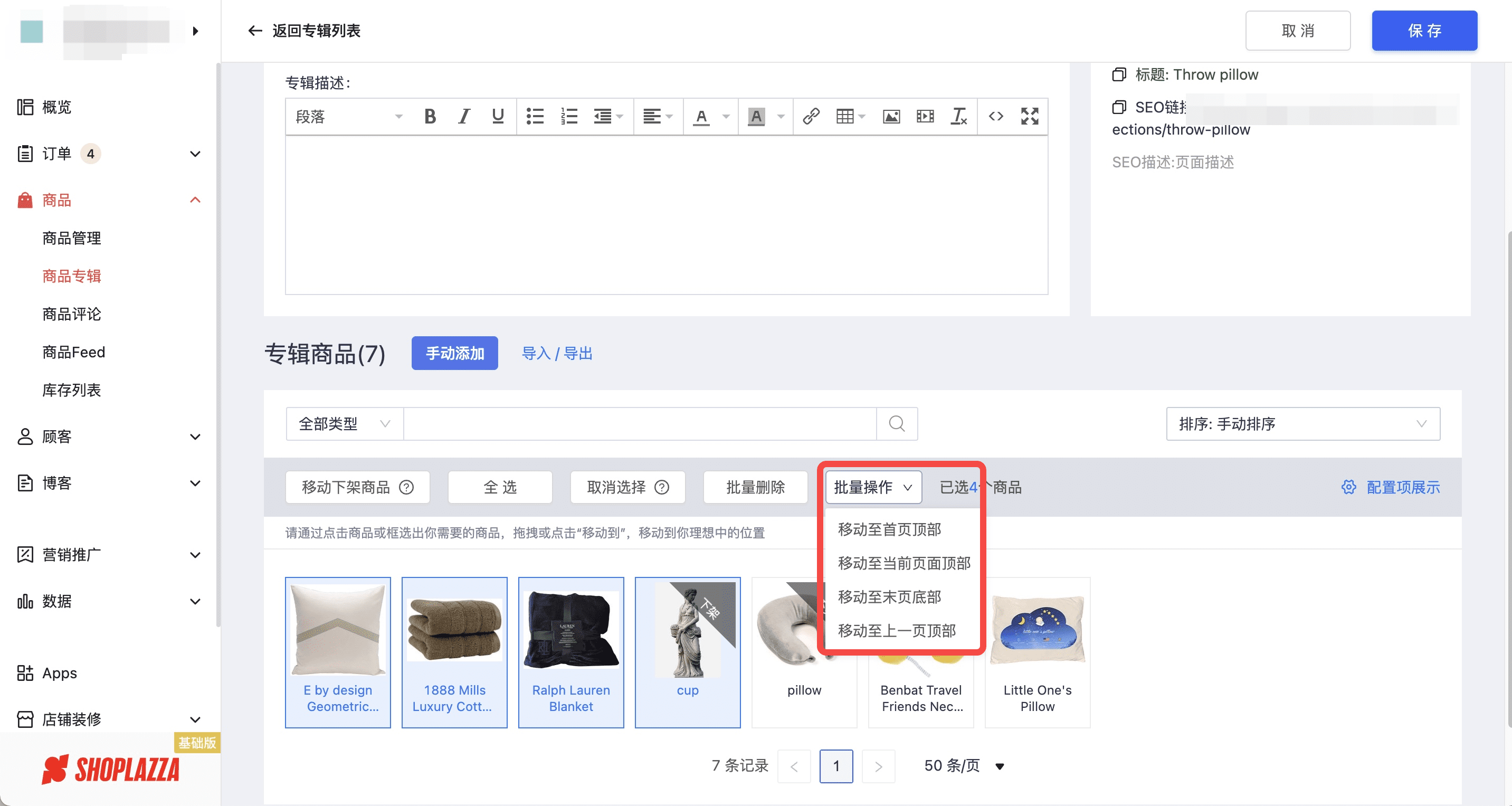Open 商品管理 in the sidebar
Viewport: 1512px width, 806px height.
(72, 238)
